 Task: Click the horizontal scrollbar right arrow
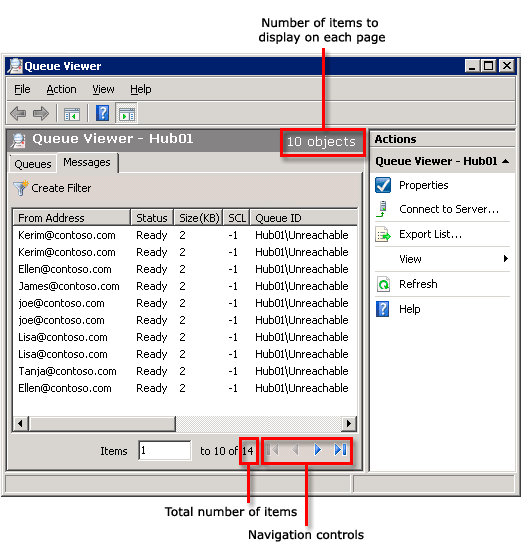click(349, 423)
